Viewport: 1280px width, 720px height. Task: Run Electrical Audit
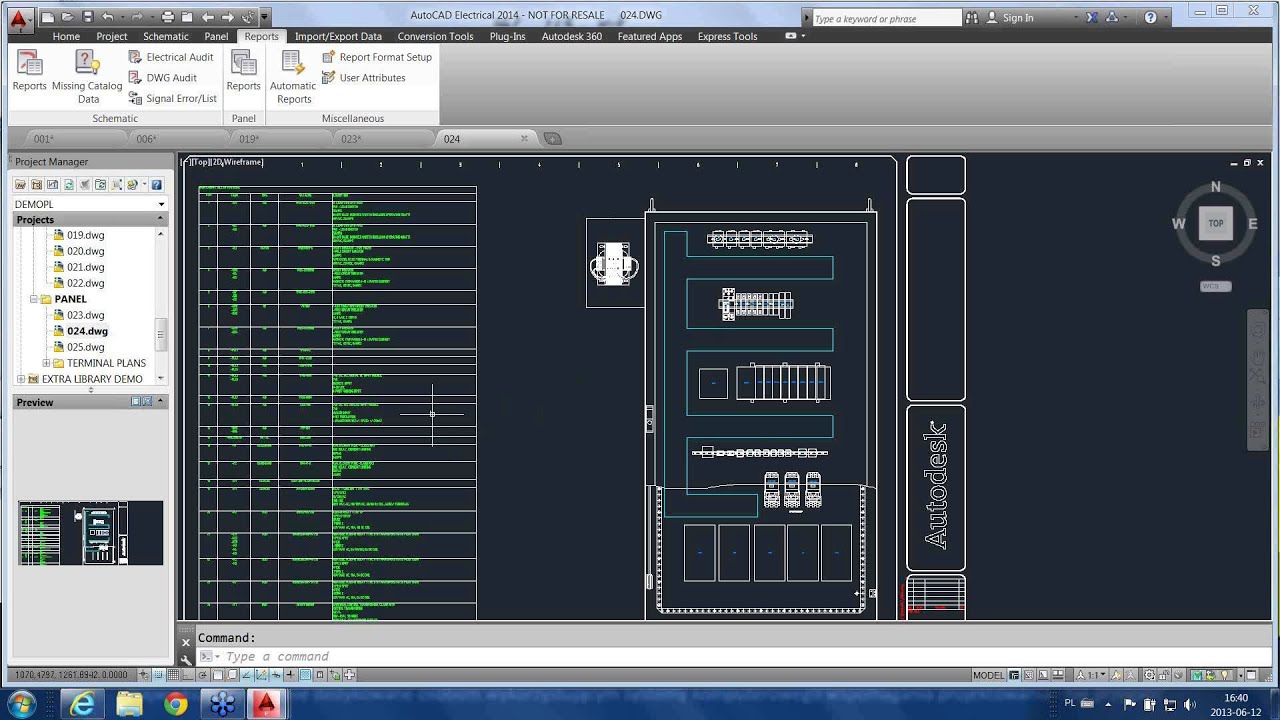170,57
